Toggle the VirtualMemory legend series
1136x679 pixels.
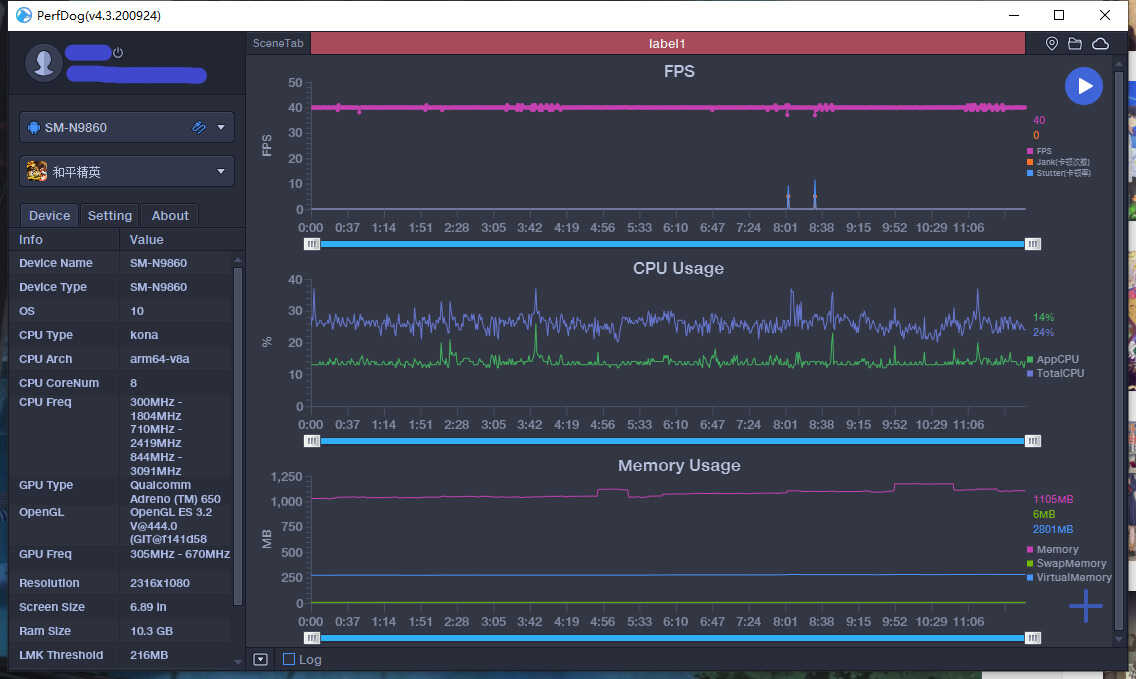[x=1073, y=577]
